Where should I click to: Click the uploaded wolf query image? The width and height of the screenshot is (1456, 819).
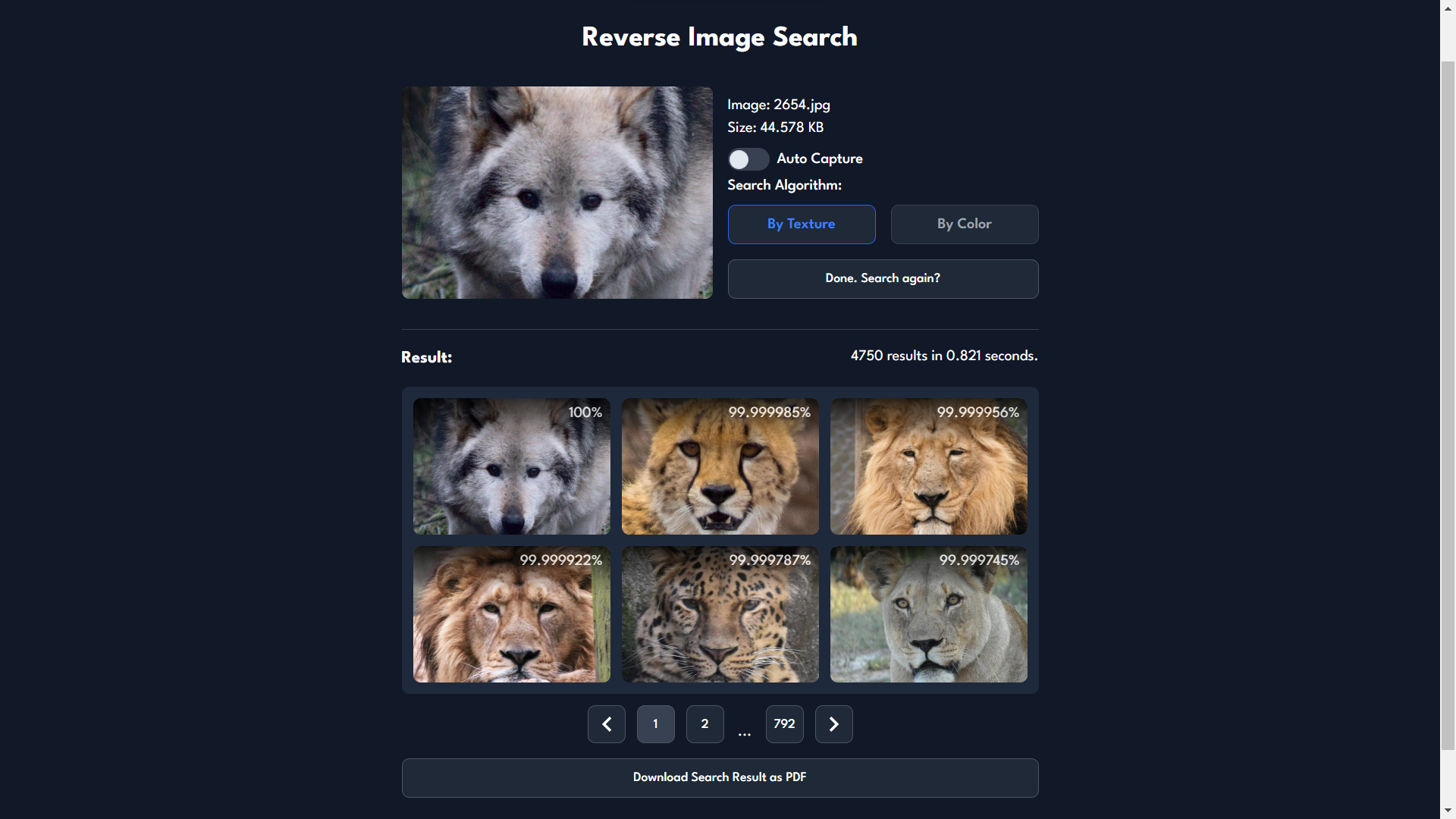[x=557, y=193]
